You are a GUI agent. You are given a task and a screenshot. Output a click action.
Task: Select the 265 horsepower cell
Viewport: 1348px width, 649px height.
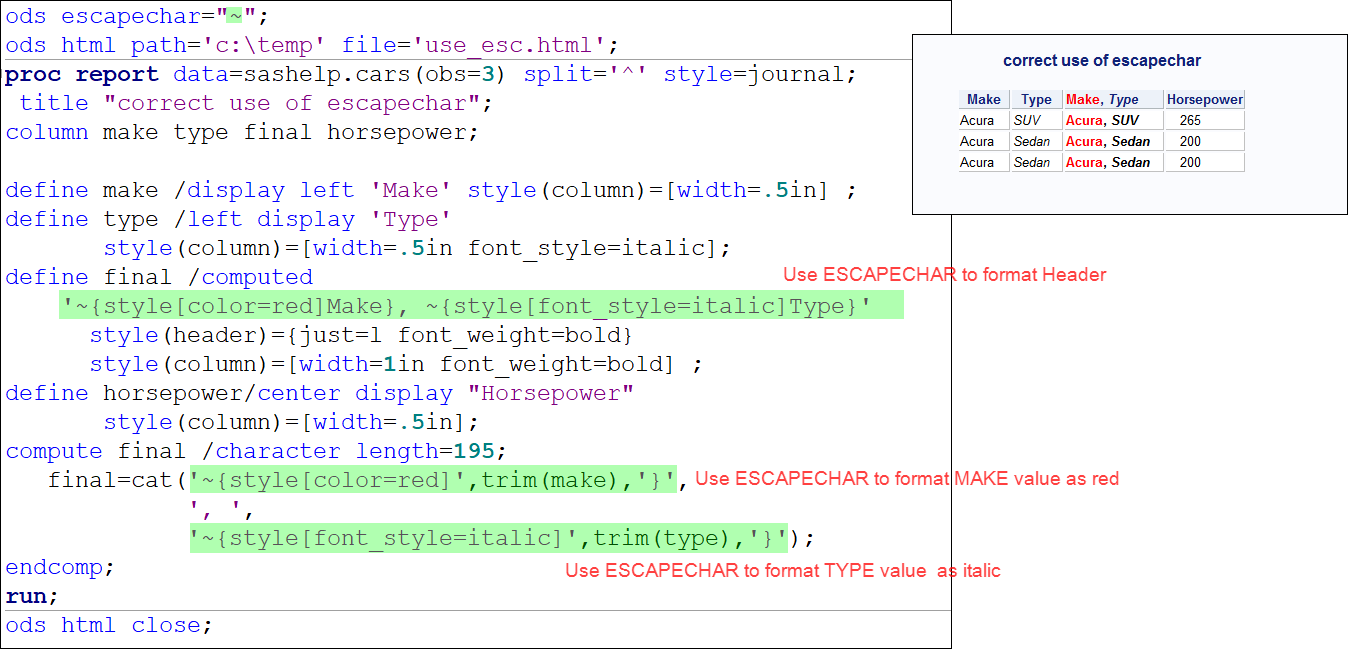(1190, 120)
